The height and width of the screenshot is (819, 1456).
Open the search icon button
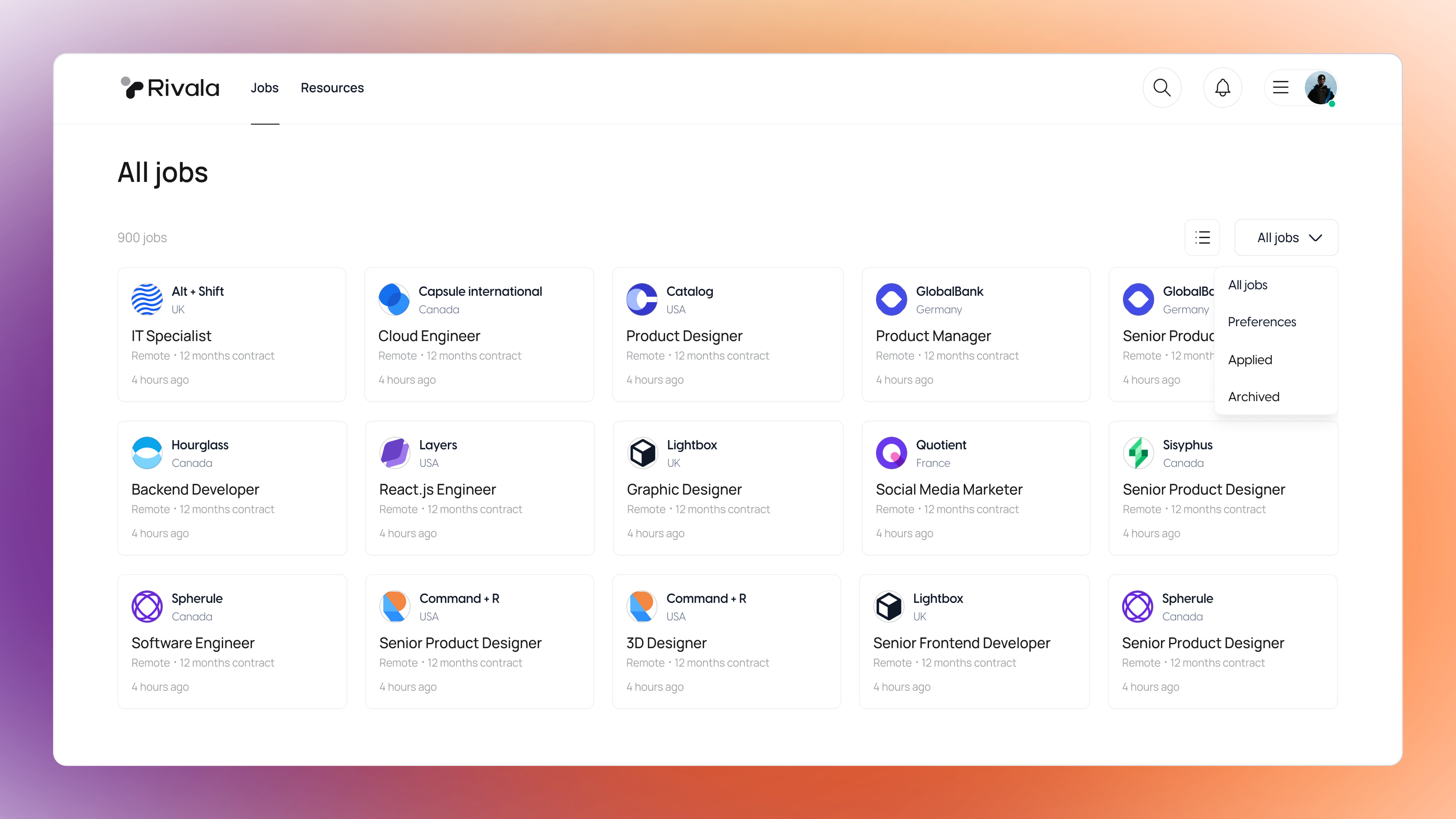[x=1162, y=88]
